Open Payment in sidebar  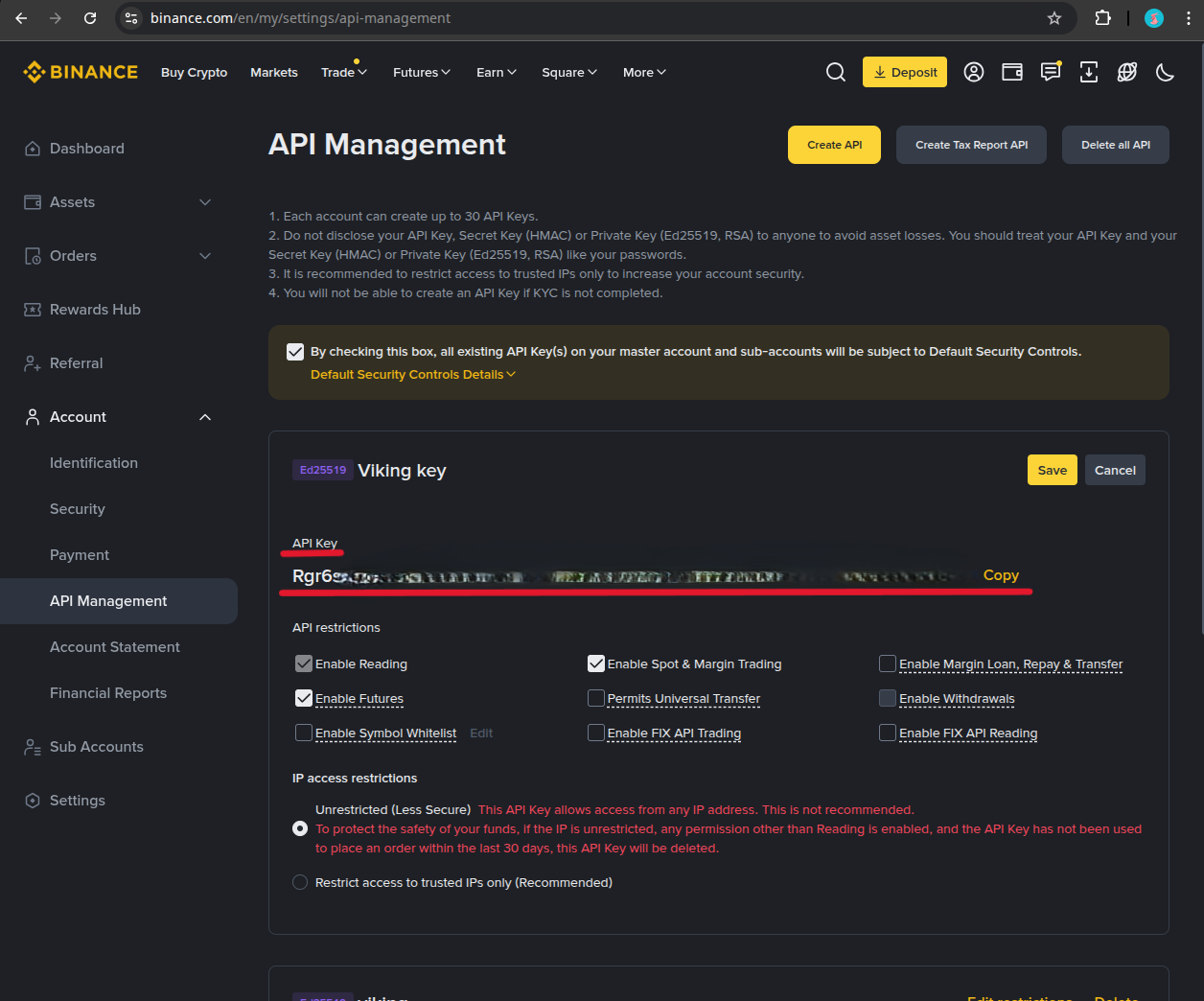(80, 555)
